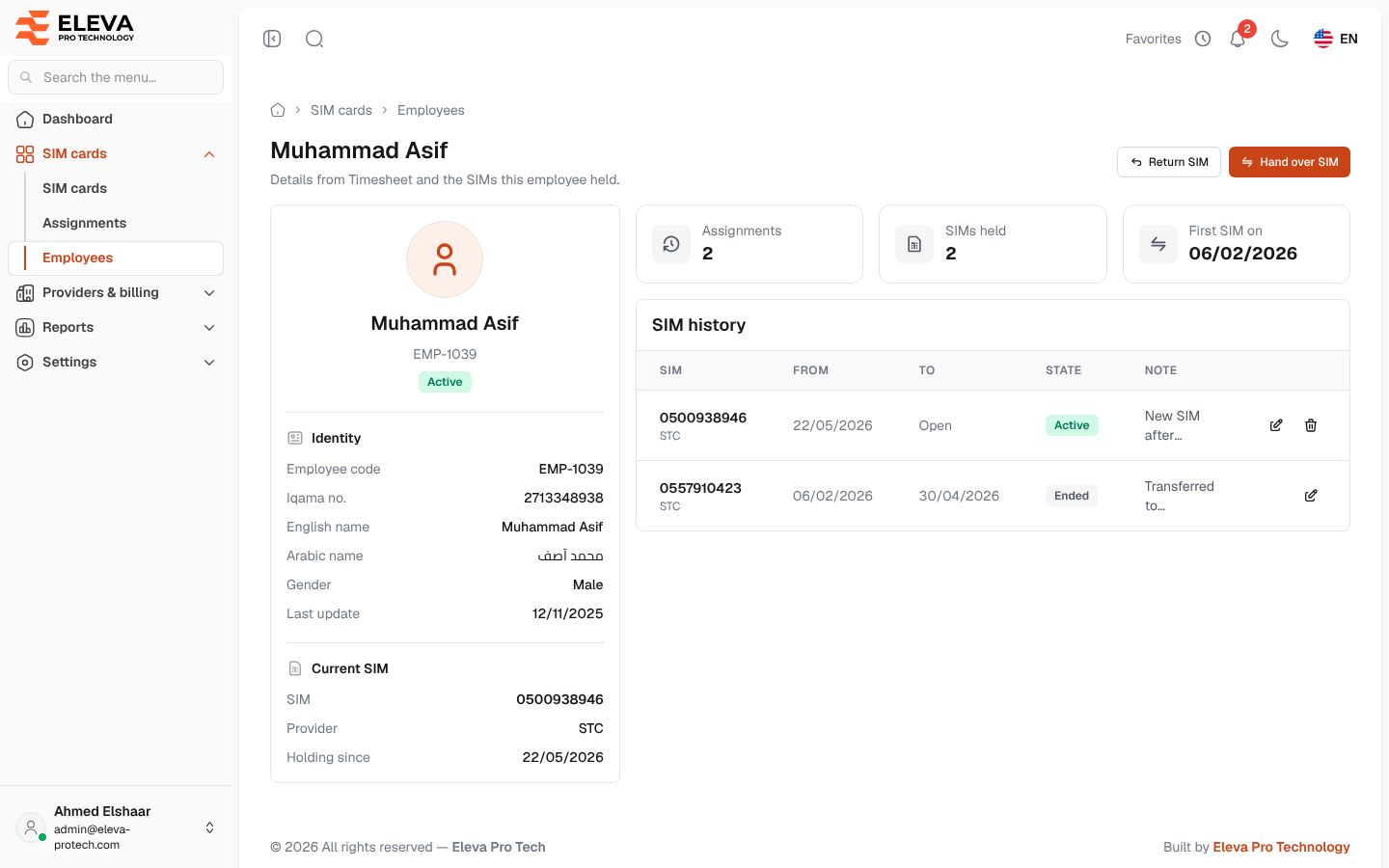
Task: Expand Providers & billing chevron
Action: (x=209, y=293)
